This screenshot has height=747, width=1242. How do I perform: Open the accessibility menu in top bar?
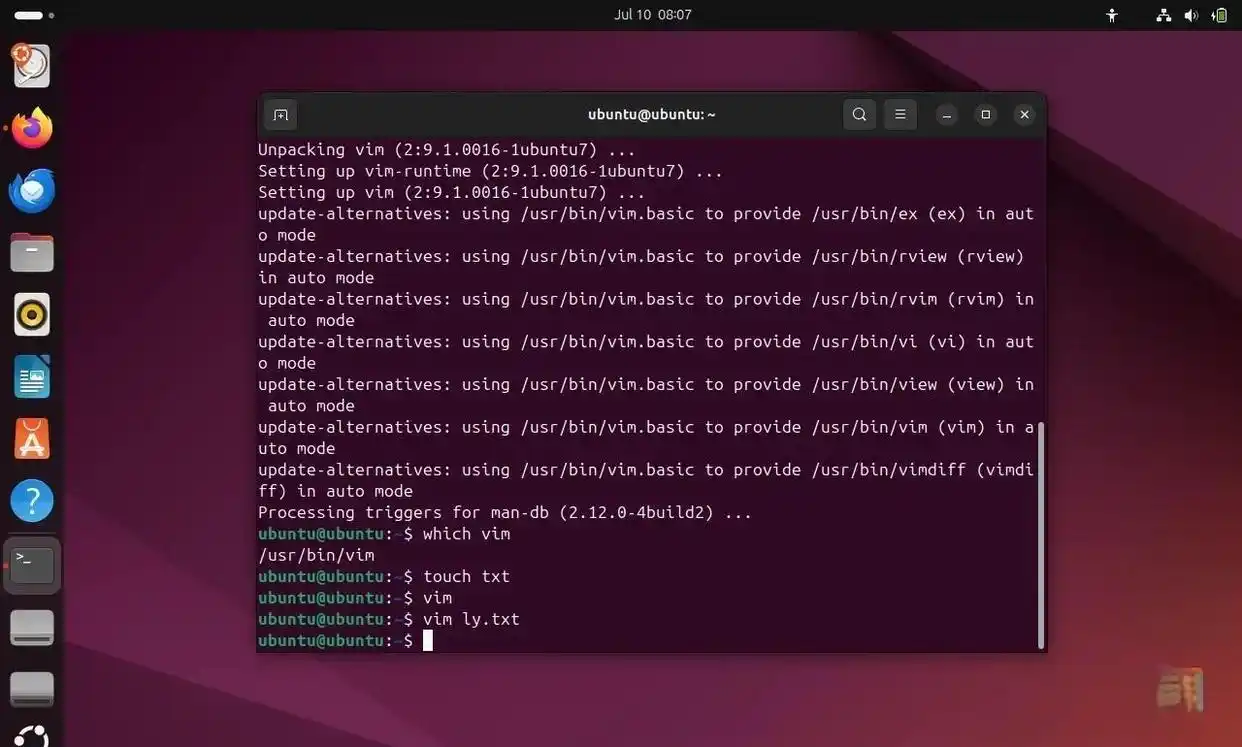pyautogui.click(x=1112, y=15)
